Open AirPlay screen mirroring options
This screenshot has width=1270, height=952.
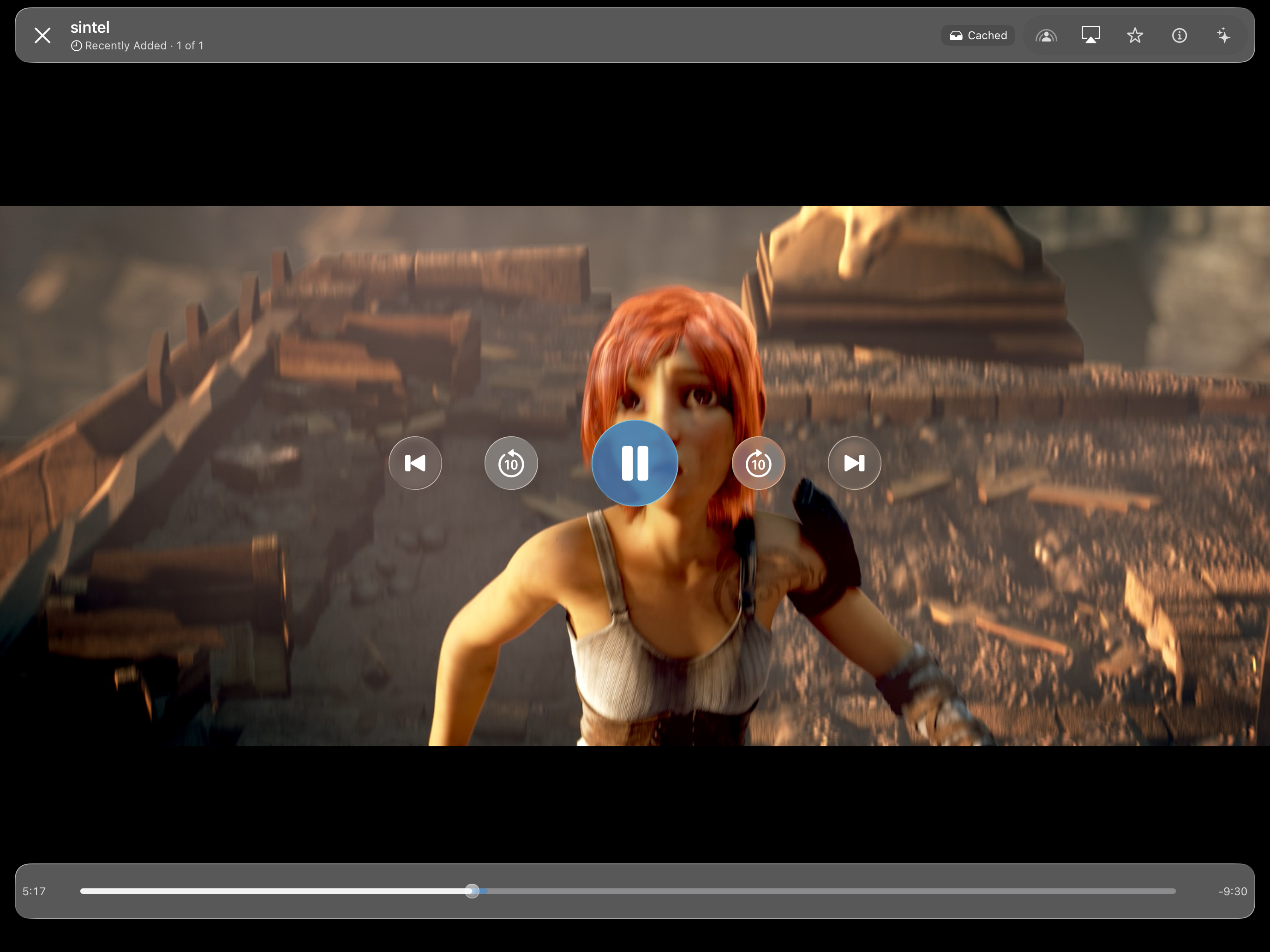click(x=1090, y=36)
